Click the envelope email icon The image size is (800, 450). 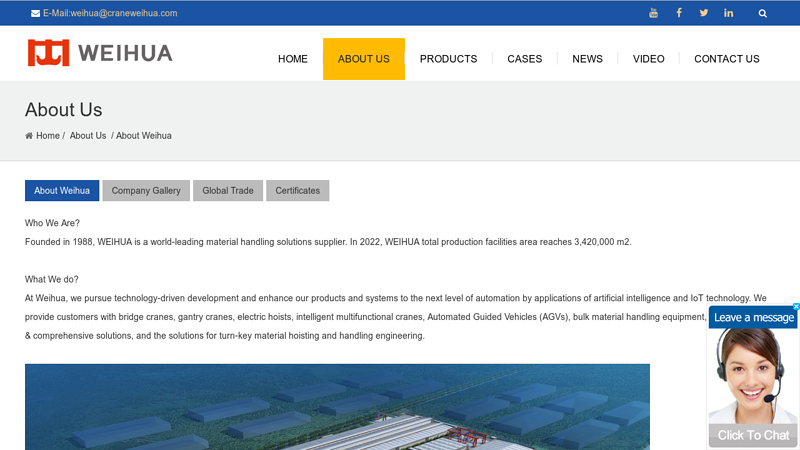[35, 13]
